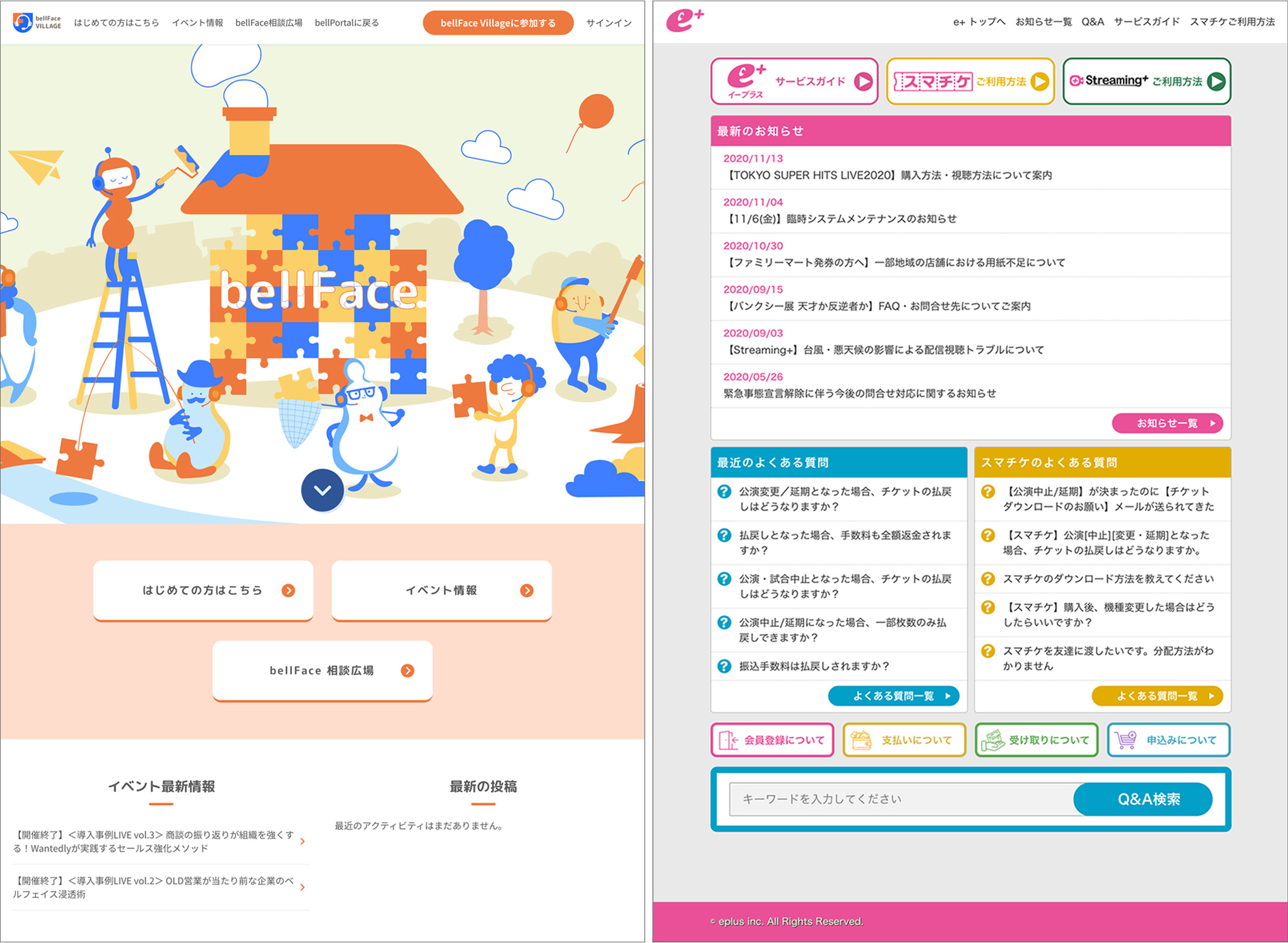Click play icon on e+ サービスガイド banner
Image resolution: width=1288 pixels, height=943 pixels.
tap(863, 81)
